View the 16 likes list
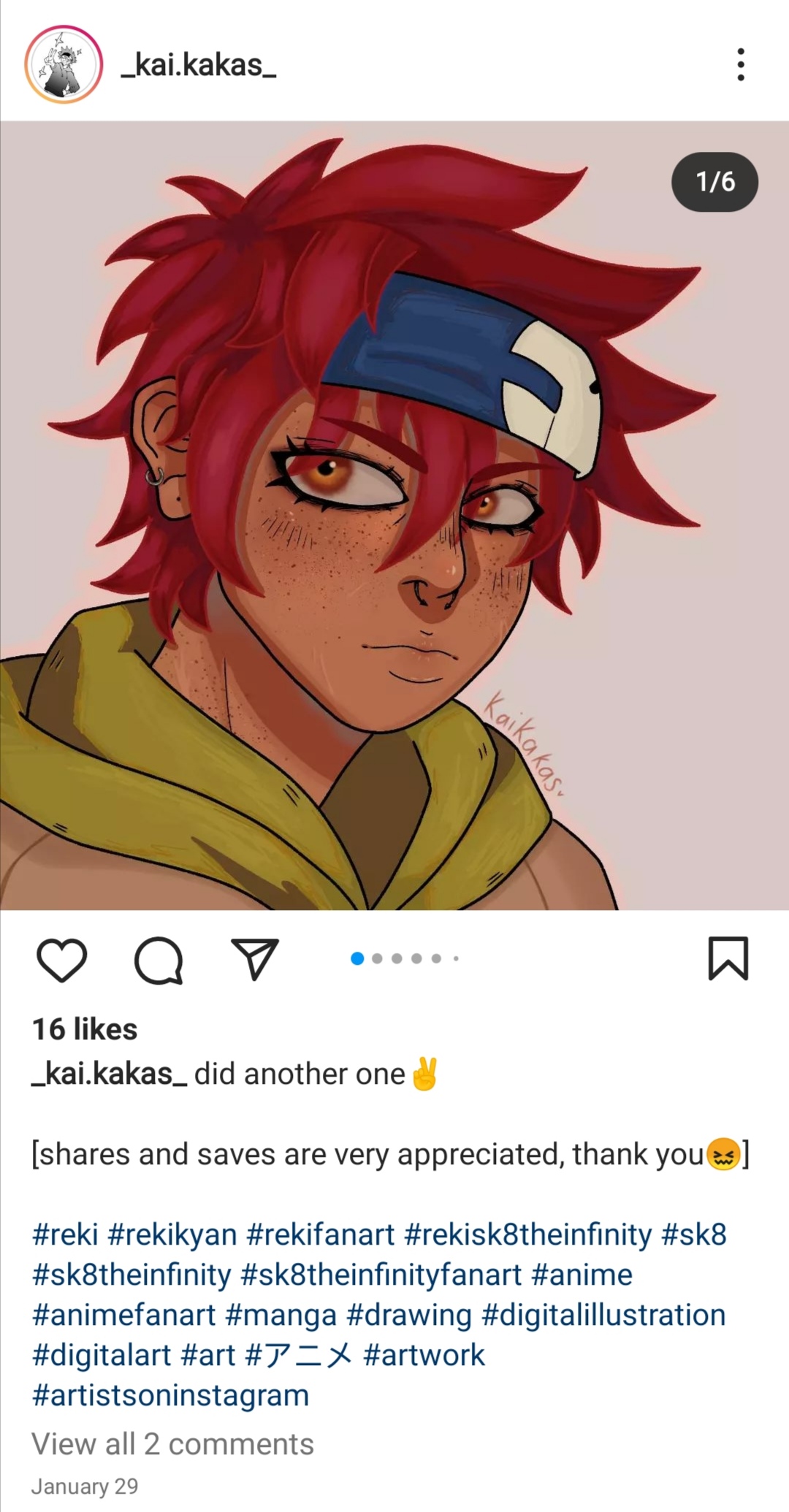The width and height of the screenshot is (789, 1512). (x=85, y=1029)
